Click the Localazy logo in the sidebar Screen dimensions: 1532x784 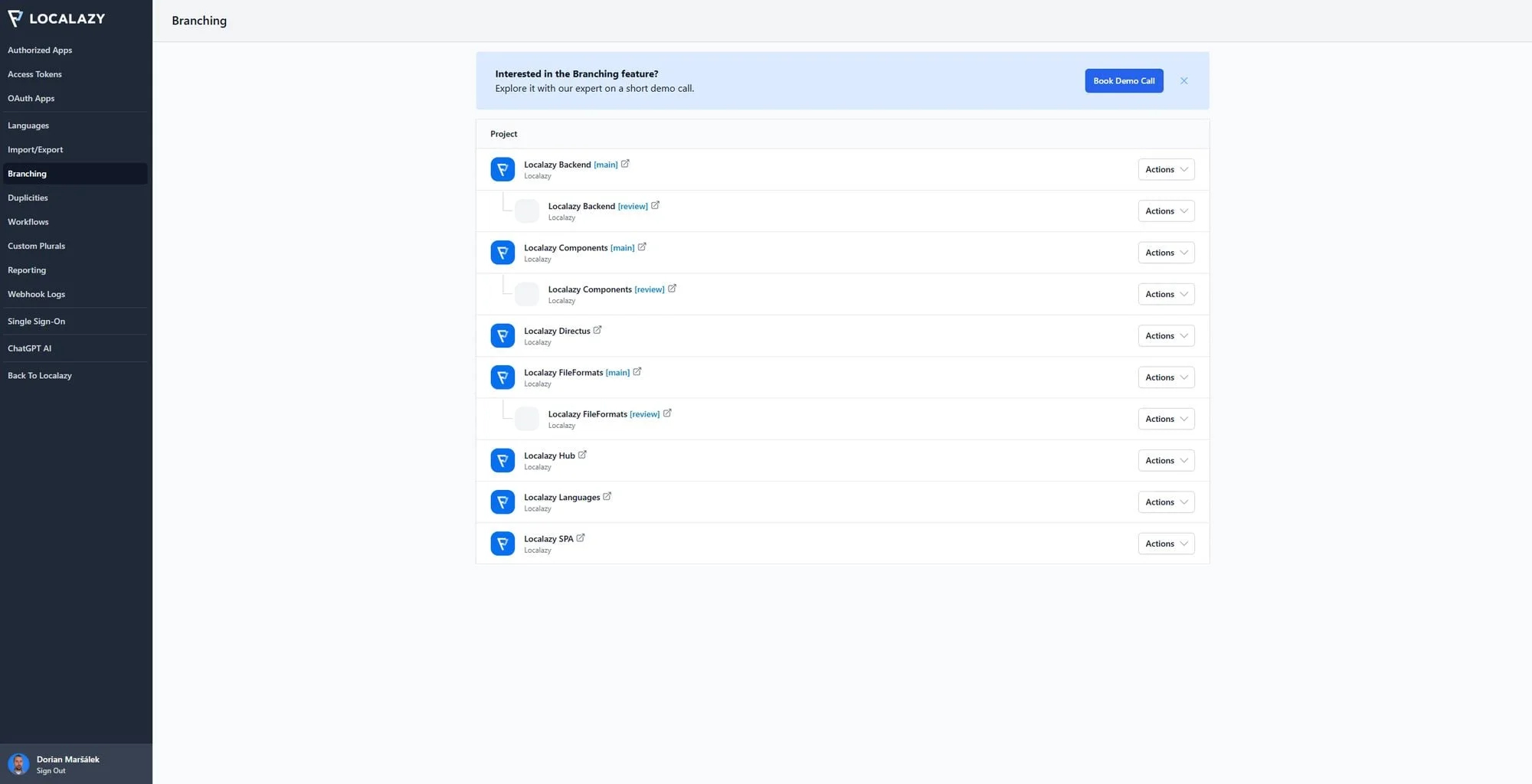(x=56, y=18)
